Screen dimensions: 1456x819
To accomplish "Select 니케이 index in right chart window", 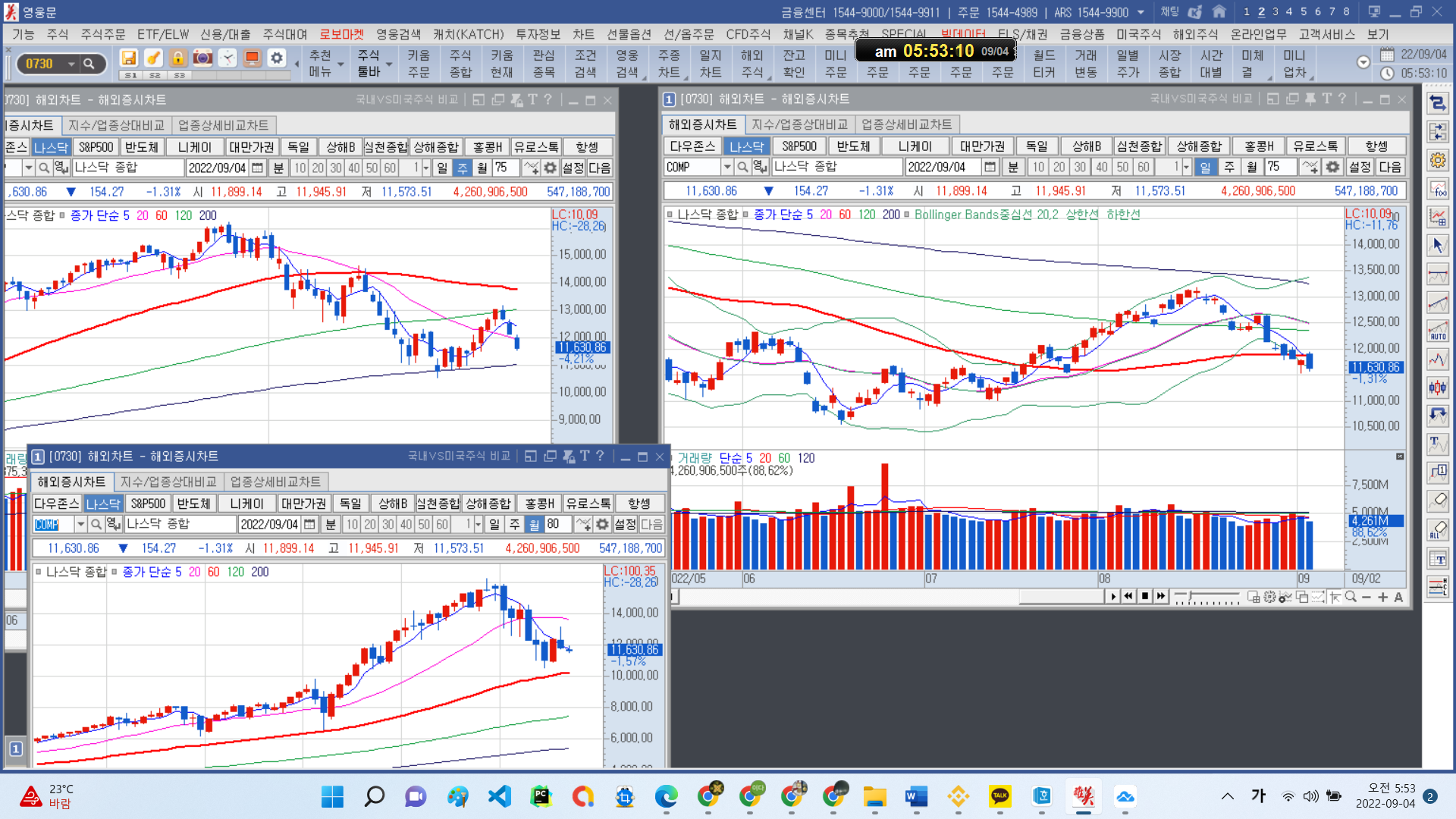I will coord(915,146).
